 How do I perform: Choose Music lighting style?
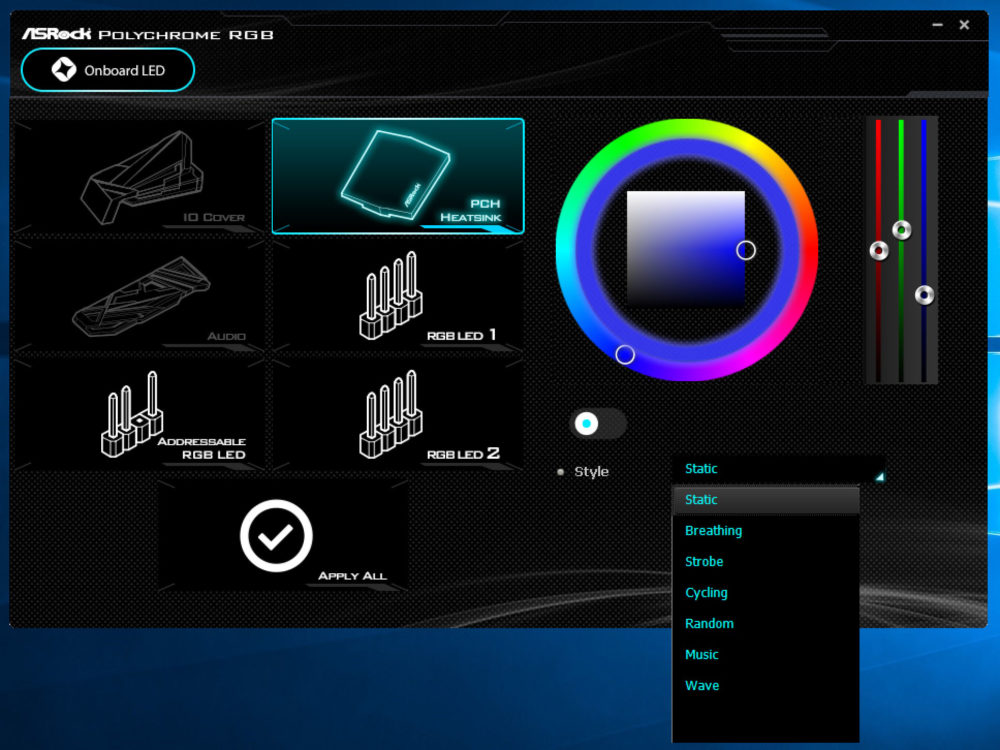[x=766, y=655]
